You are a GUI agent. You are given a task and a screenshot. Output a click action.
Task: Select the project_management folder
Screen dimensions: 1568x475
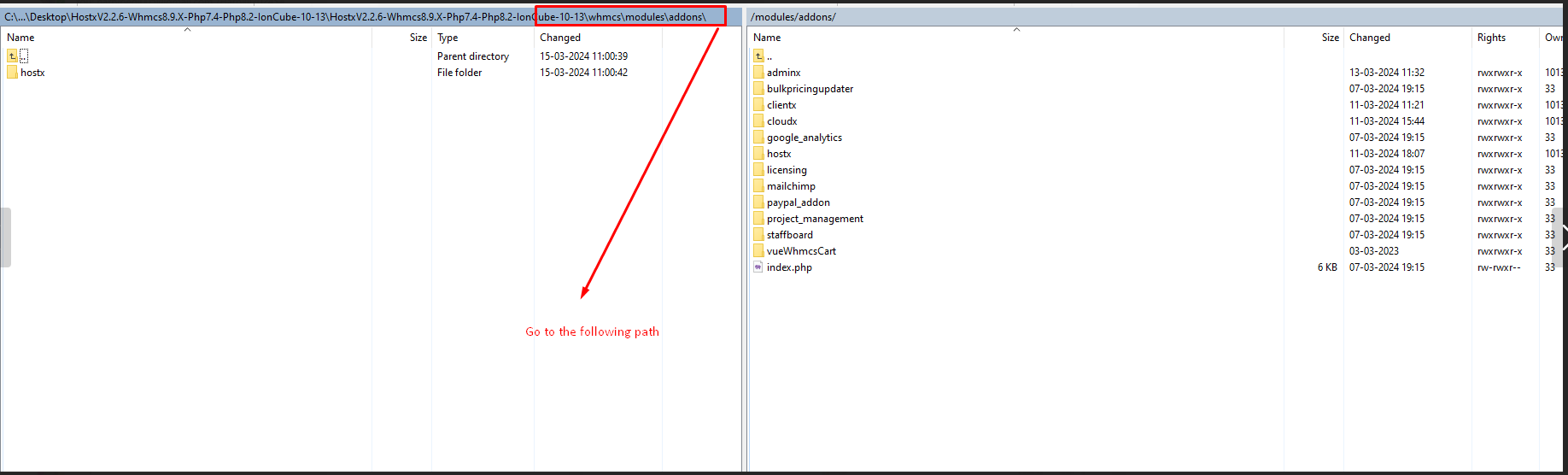pos(815,219)
